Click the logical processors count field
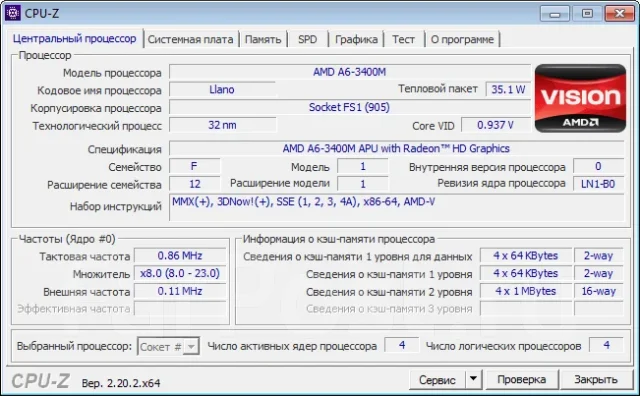Screen dimensions: 640x396 (606, 345)
